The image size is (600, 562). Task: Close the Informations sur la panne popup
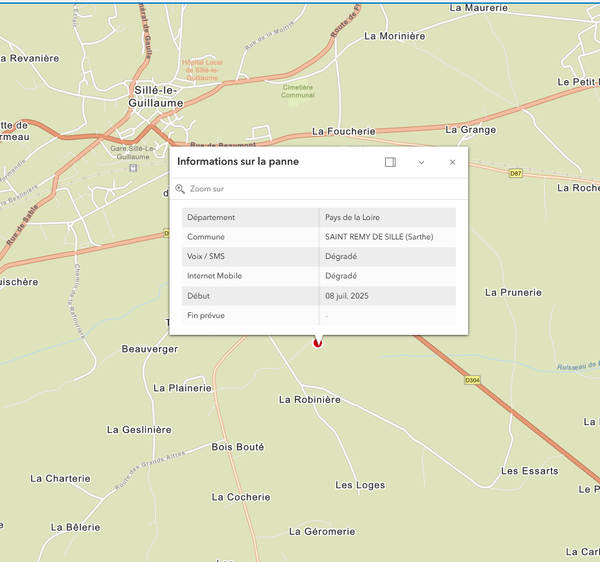[452, 162]
